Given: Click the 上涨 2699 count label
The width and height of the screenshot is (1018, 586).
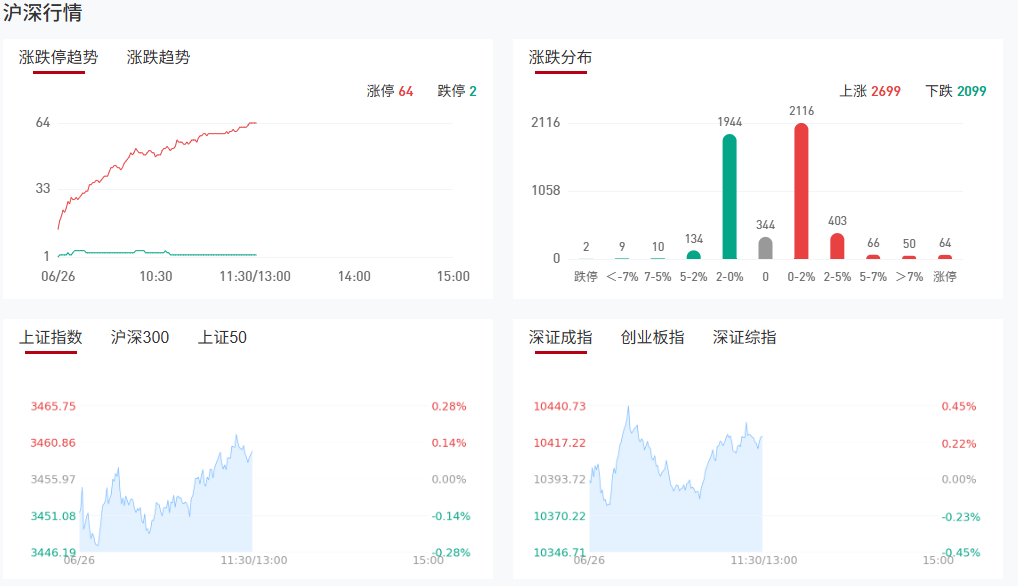Looking at the screenshot, I should pos(870,91).
